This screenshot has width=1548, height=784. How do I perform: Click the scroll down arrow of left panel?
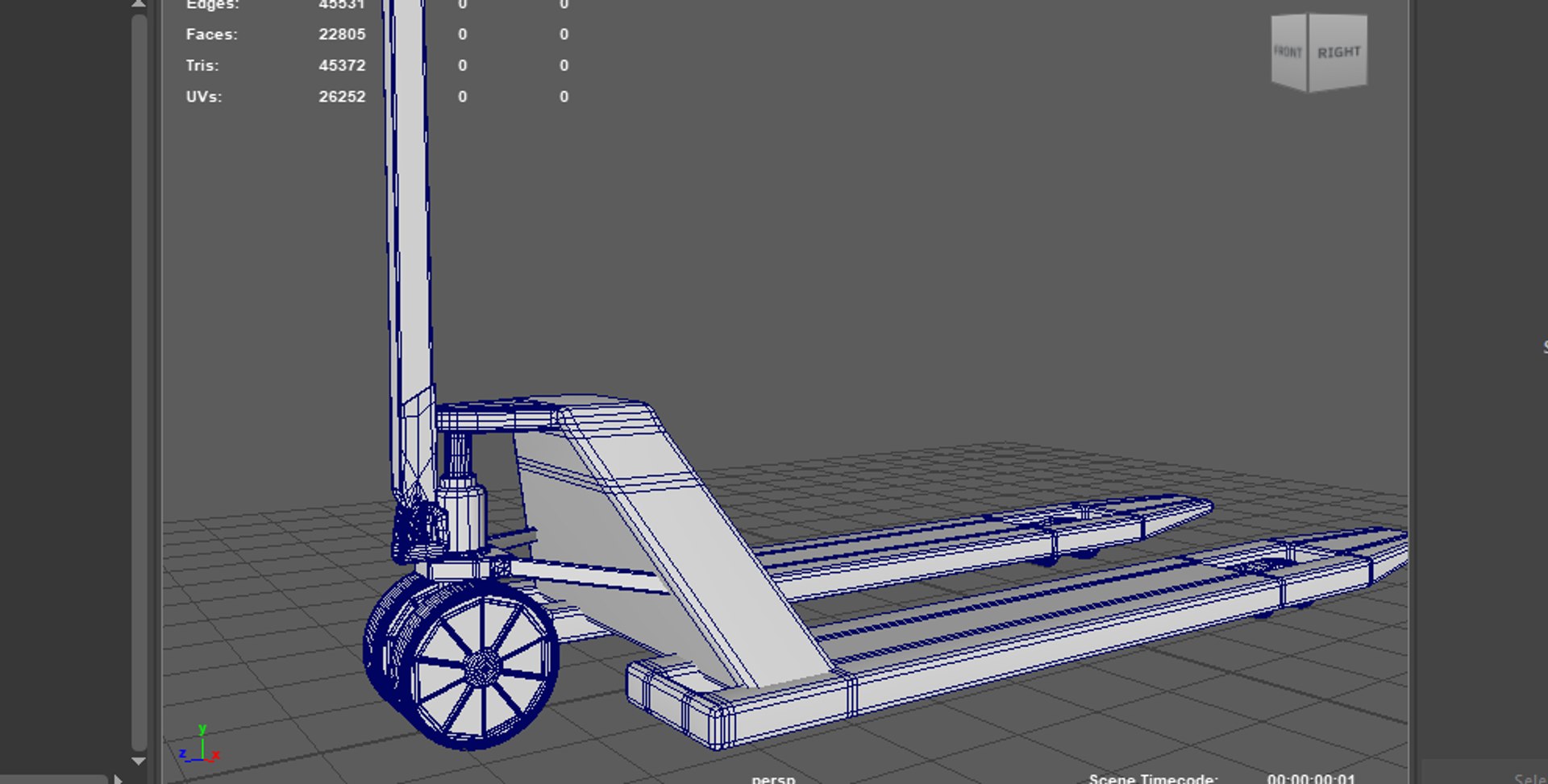click(x=139, y=761)
